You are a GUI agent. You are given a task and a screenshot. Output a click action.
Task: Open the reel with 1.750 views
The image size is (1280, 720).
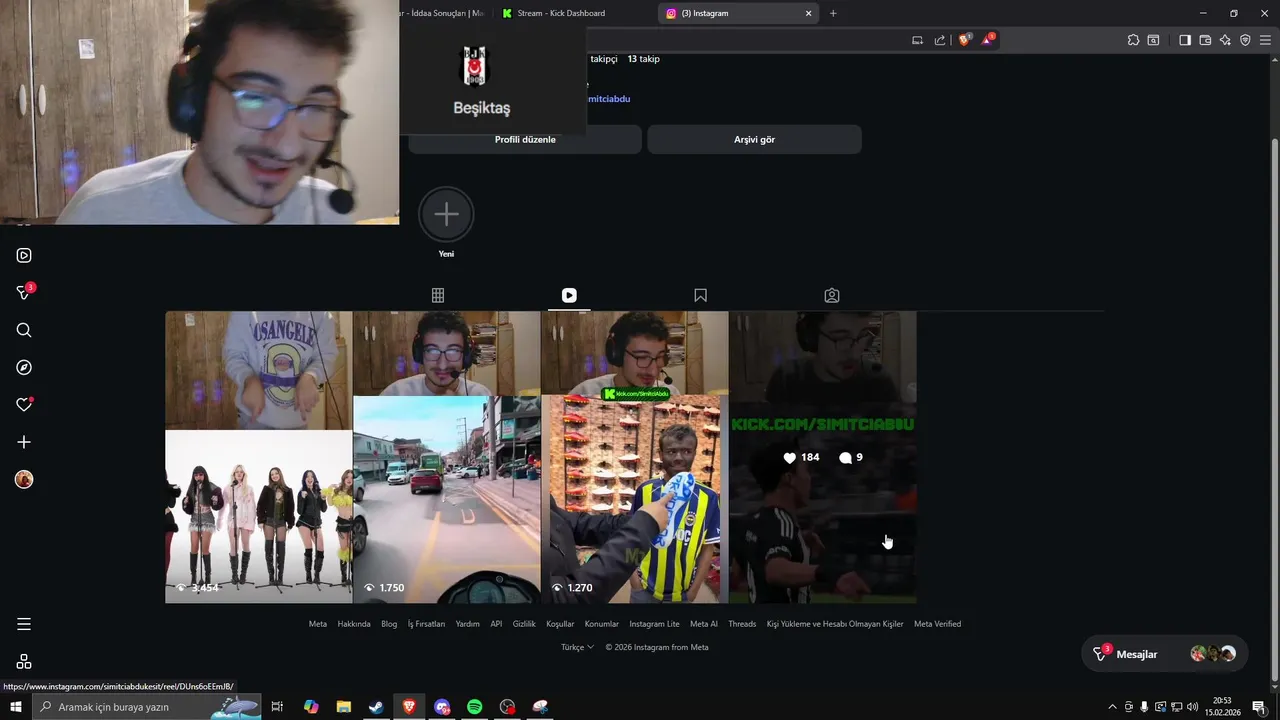[446, 457]
